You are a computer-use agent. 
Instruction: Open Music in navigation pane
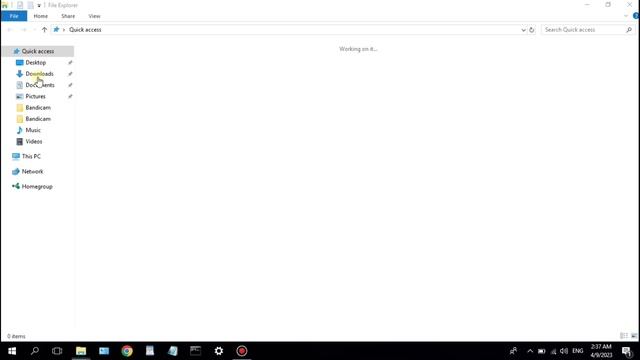33,130
